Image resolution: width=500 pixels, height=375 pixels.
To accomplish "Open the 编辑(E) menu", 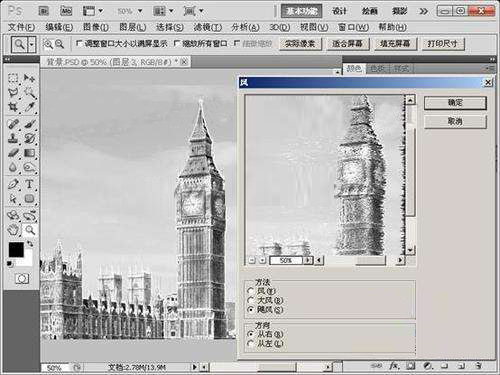I will (x=59, y=27).
